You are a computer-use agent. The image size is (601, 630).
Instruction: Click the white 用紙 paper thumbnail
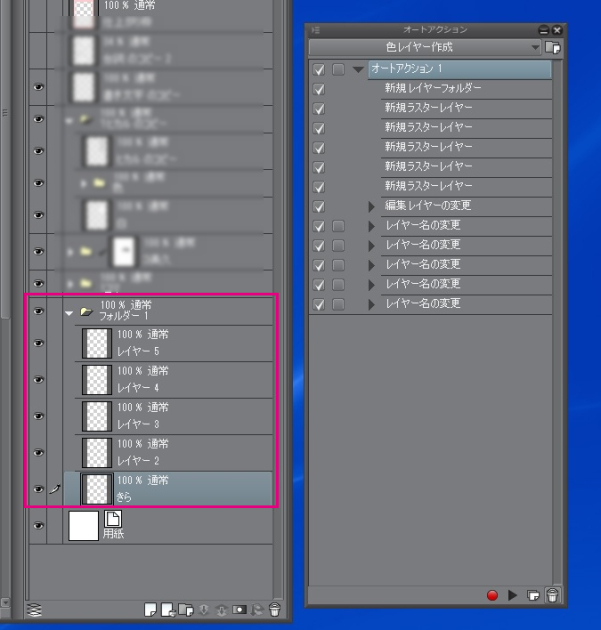pos(84,526)
